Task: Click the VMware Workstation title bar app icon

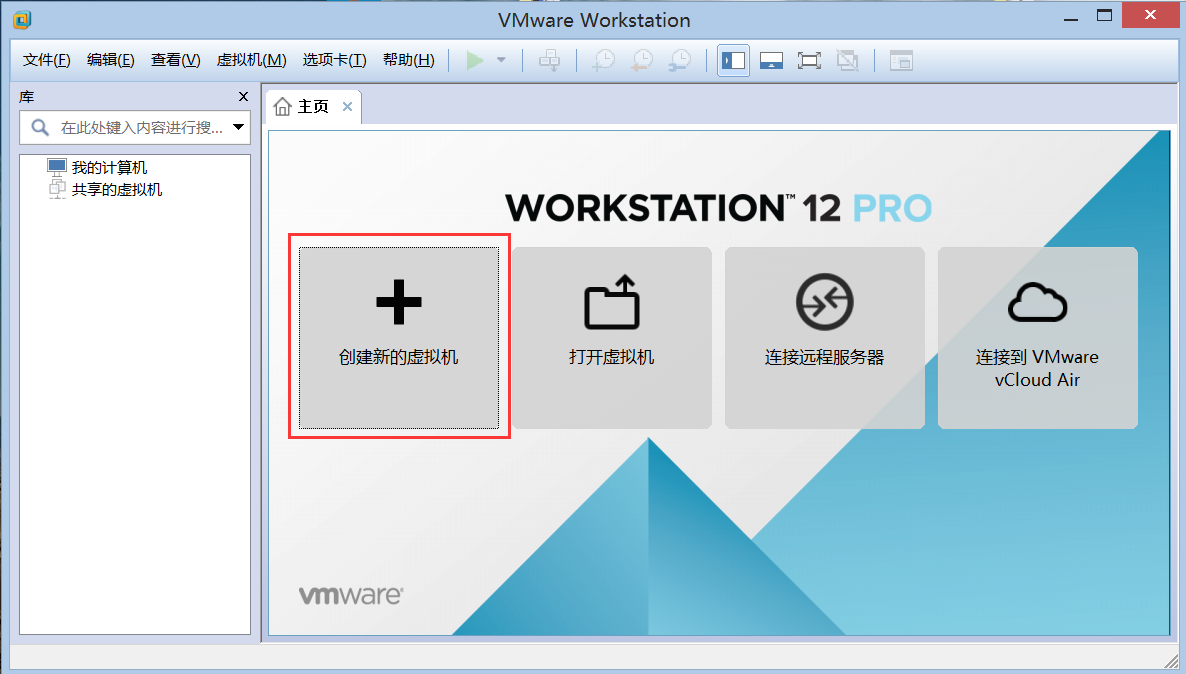Action: [22, 20]
